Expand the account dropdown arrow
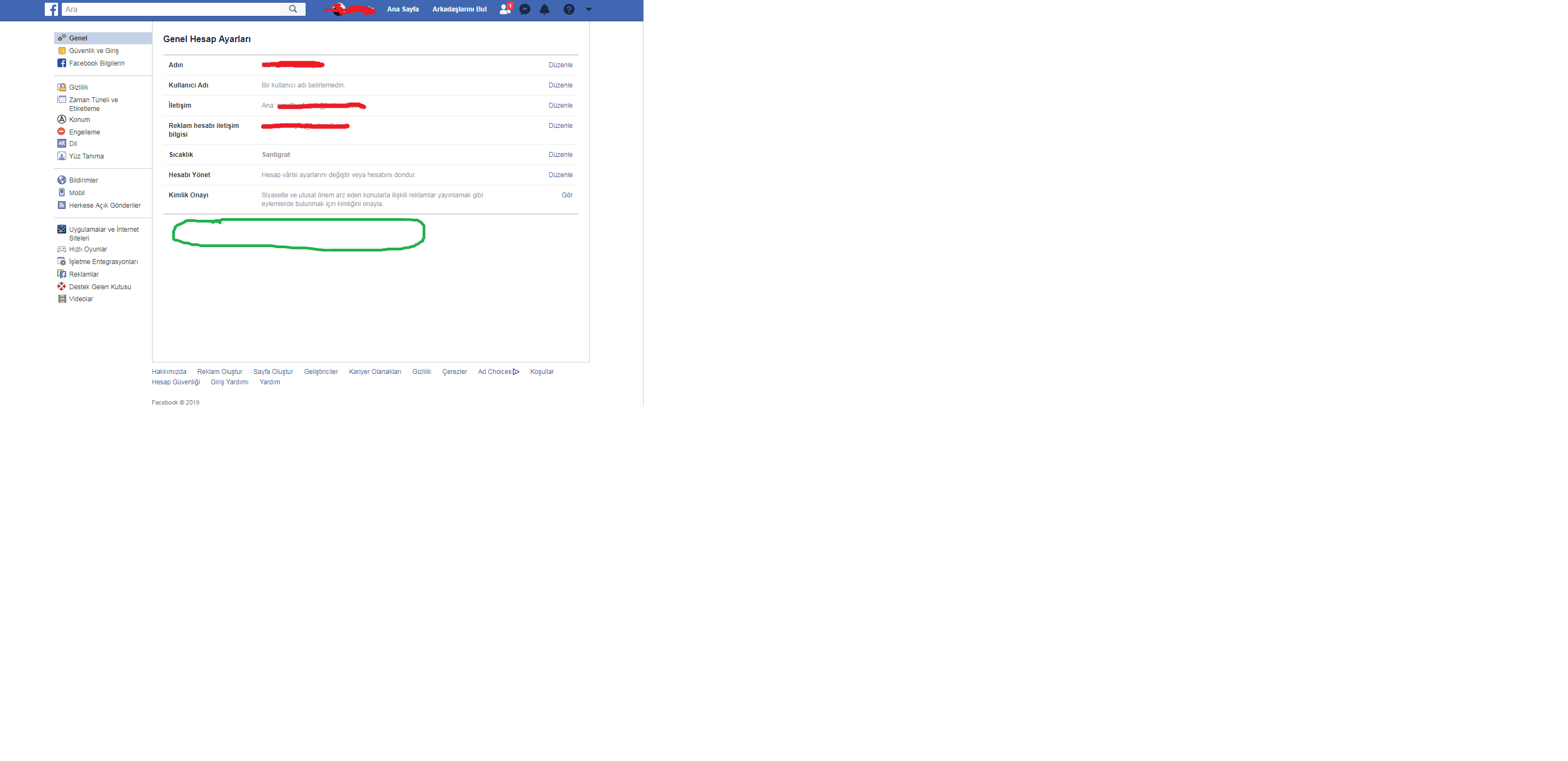The width and height of the screenshot is (1568, 761). 589,9
